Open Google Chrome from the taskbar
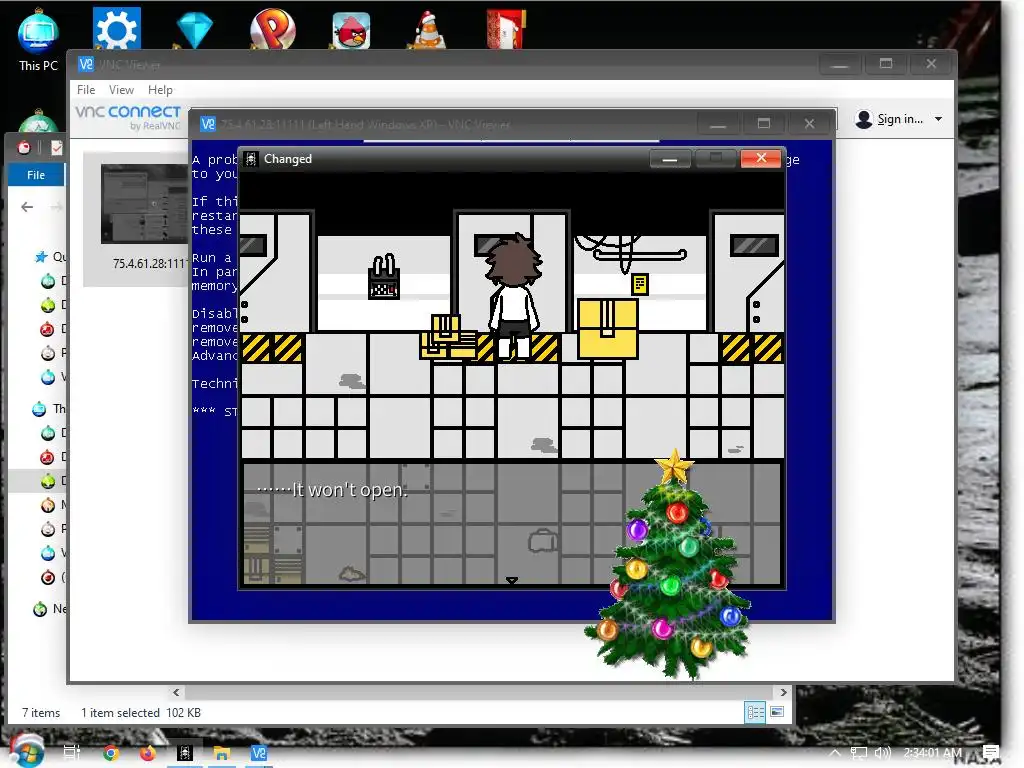The height and width of the screenshot is (768, 1024). [110, 753]
